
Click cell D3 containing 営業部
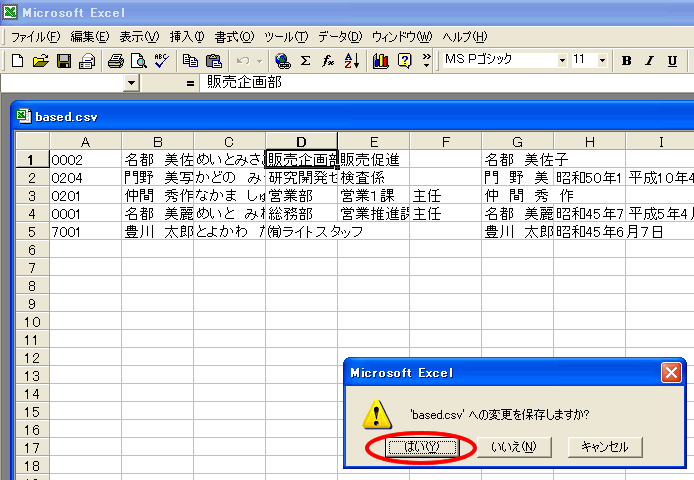click(301, 195)
